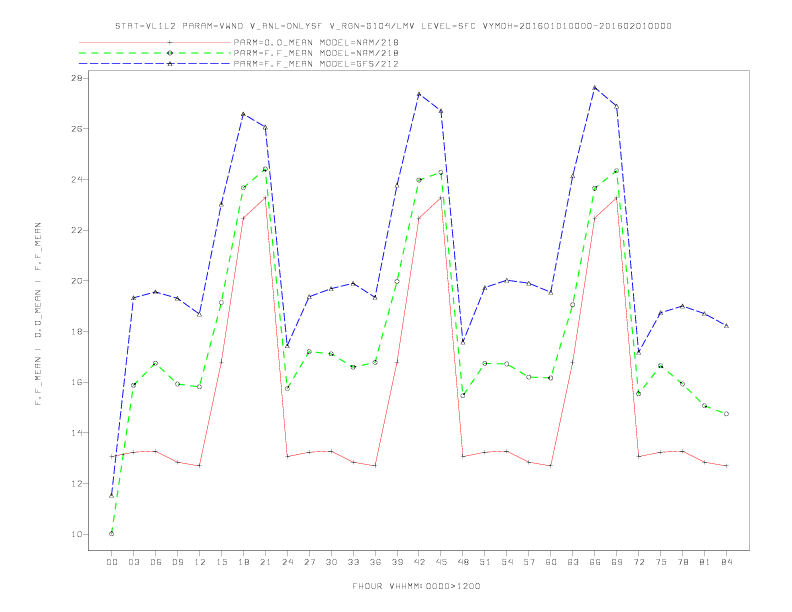Click x-axis tick label 03
The width and height of the screenshot is (792, 612).
[133, 562]
